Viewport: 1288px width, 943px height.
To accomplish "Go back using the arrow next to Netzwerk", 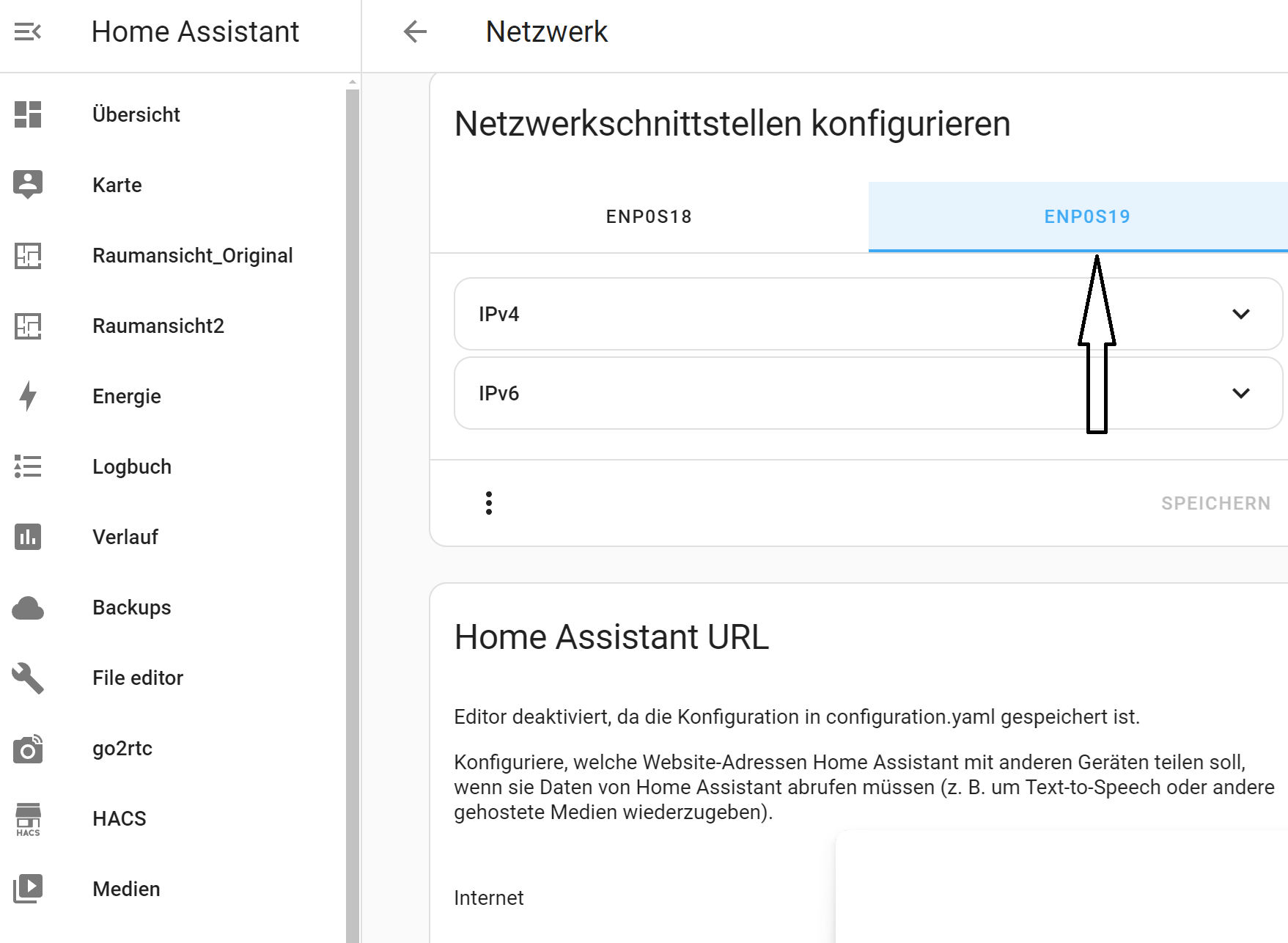I will pyautogui.click(x=415, y=32).
